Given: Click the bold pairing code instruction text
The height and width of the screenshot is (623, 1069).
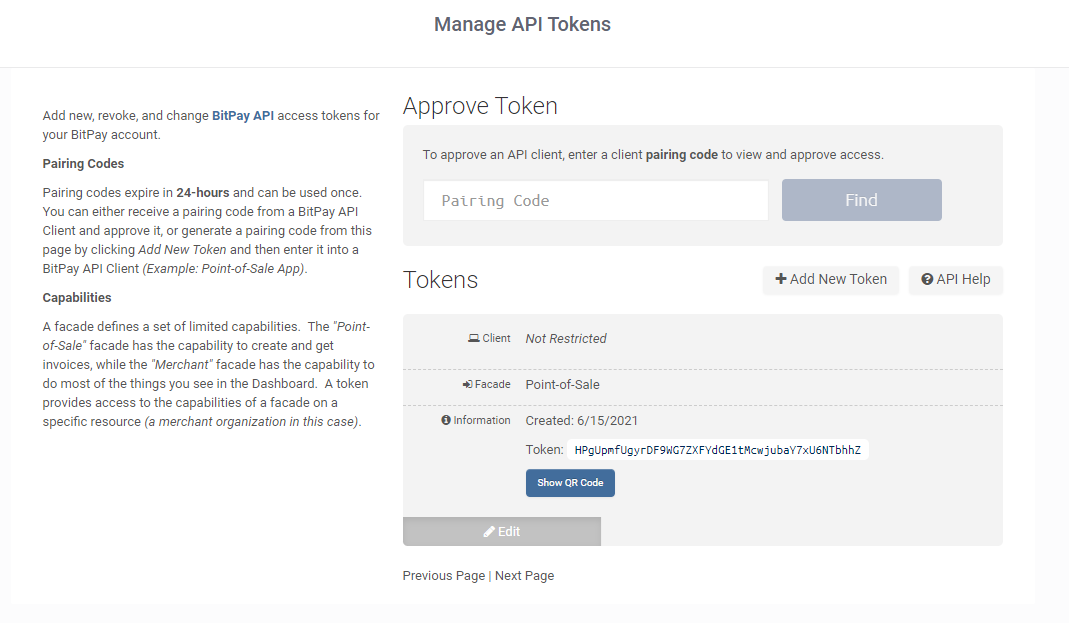Looking at the screenshot, I should tap(682, 155).
